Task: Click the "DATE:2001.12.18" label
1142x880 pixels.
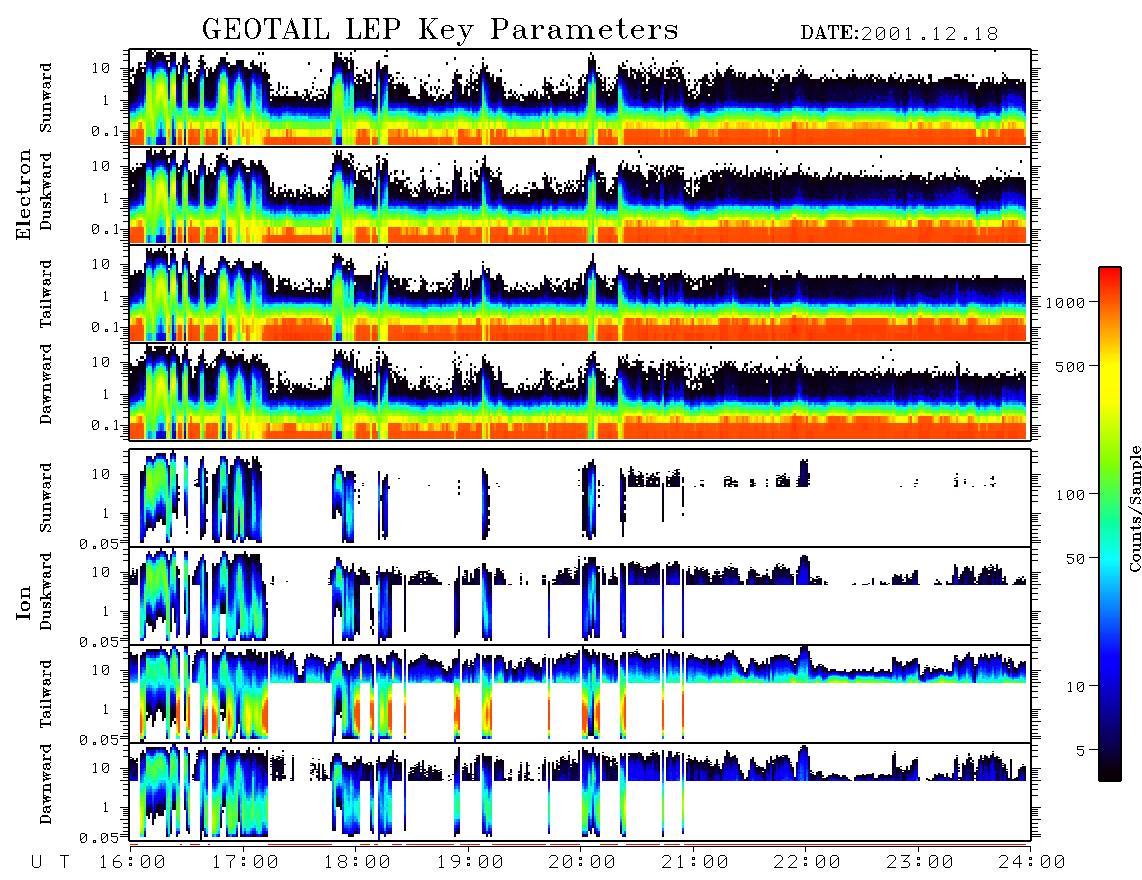Action: (x=899, y=34)
